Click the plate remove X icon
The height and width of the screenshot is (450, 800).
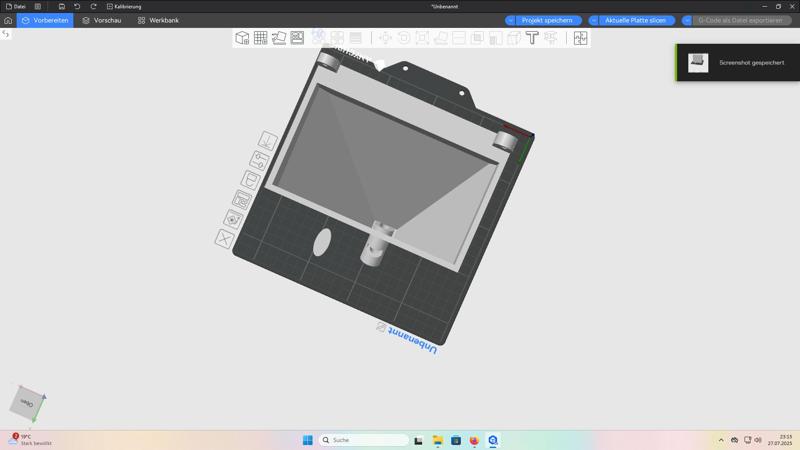pos(224,238)
